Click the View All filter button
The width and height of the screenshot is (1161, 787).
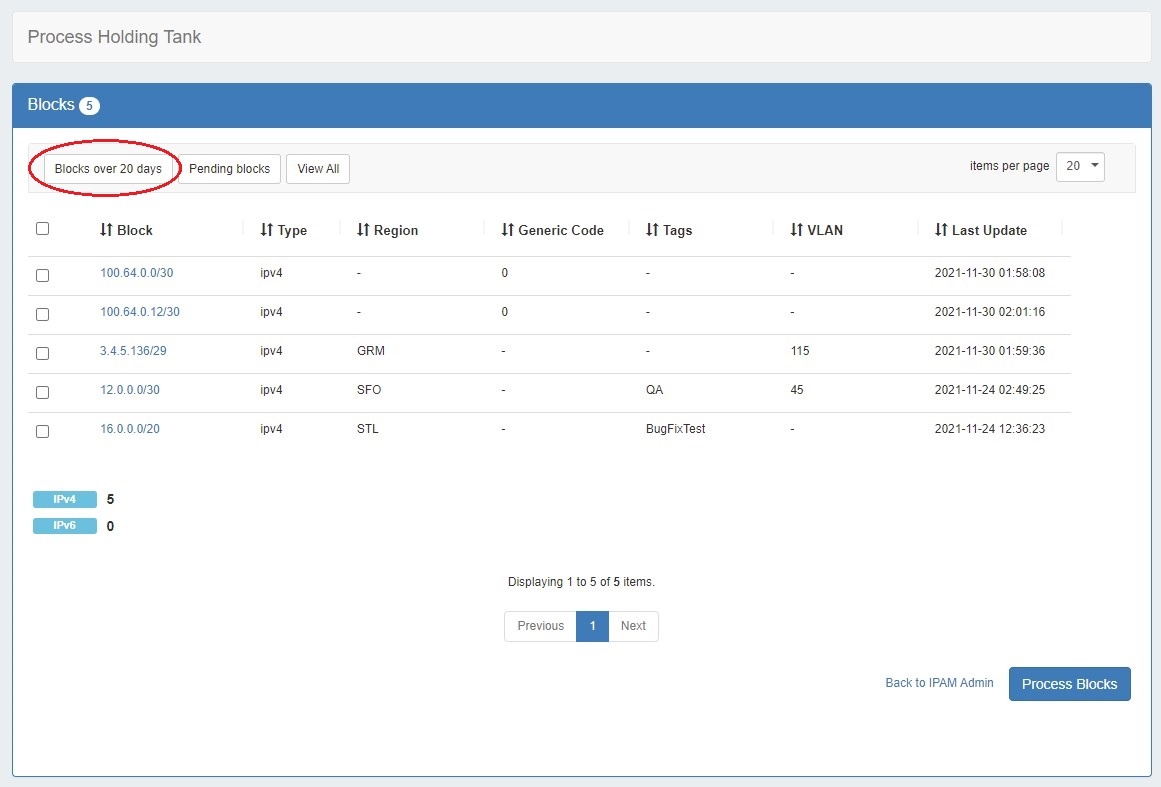pos(318,169)
